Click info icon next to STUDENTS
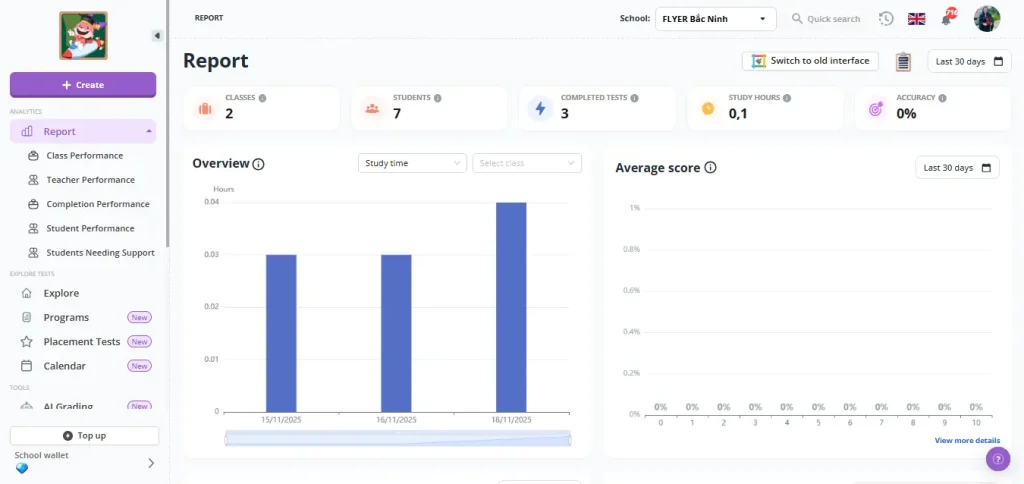The width and height of the screenshot is (1024, 484). click(438, 98)
